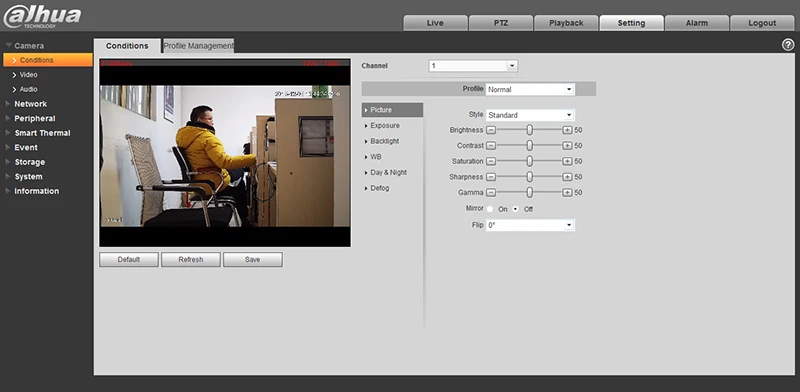Switch to the Alarm tab
This screenshot has height=392, width=800.
(x=697, y=23)
